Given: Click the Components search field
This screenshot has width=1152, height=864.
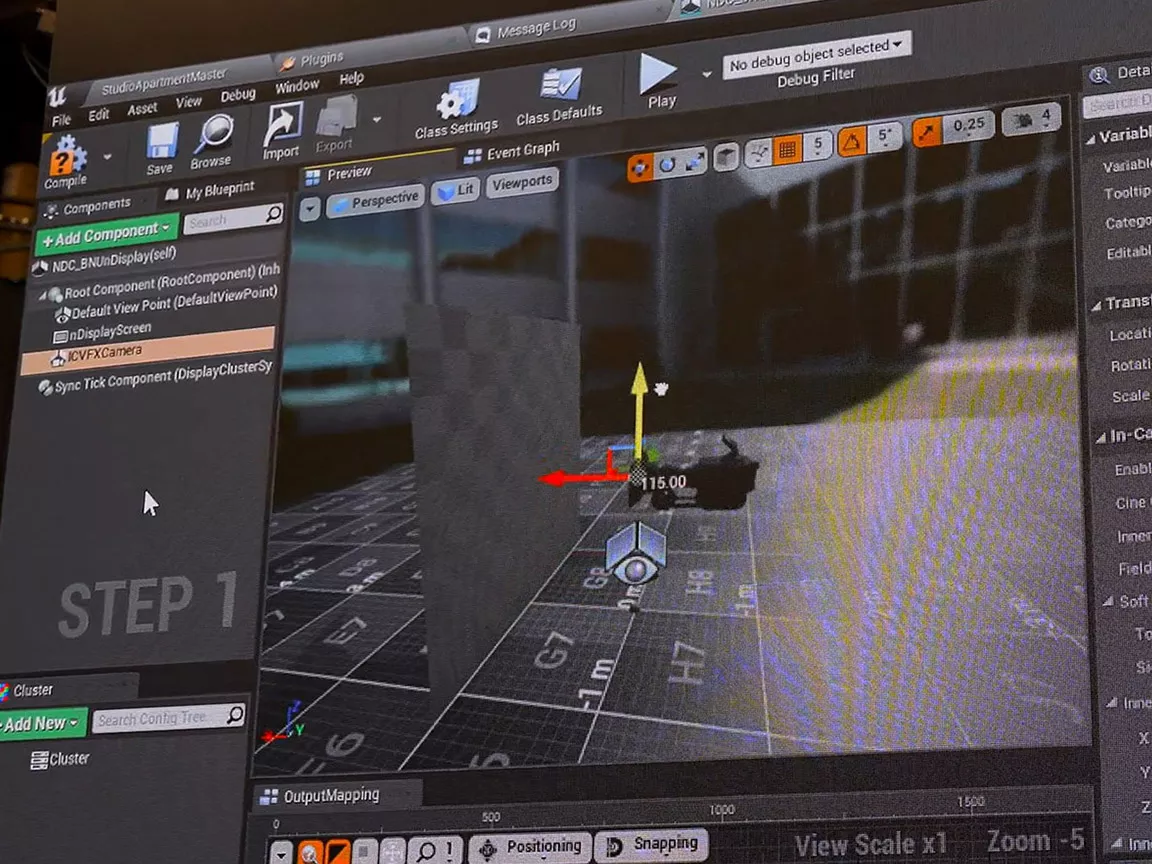Looking at the screenshot, I should (232, 218).
